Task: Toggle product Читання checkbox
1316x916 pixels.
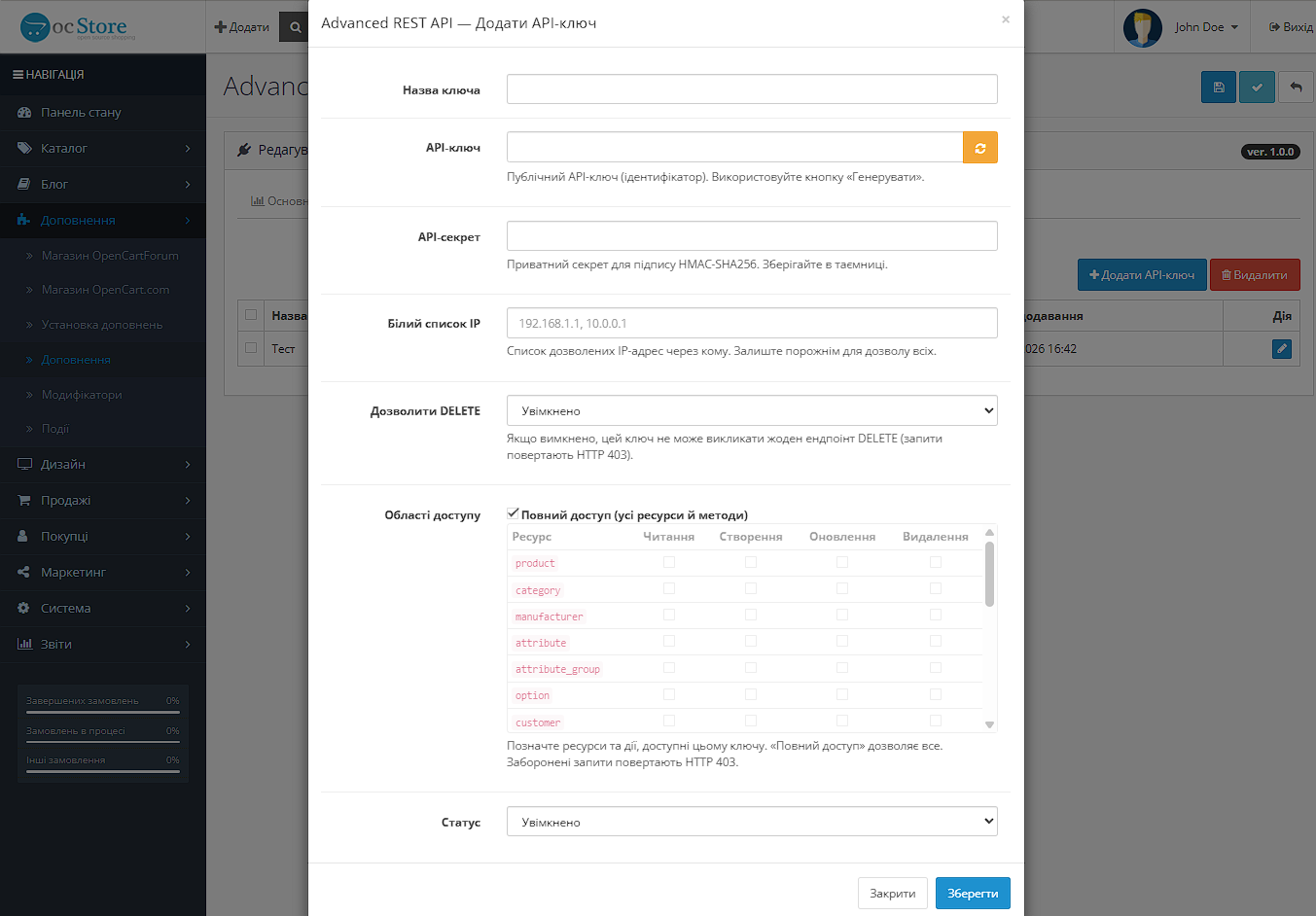Action: [x=669, y=562]
